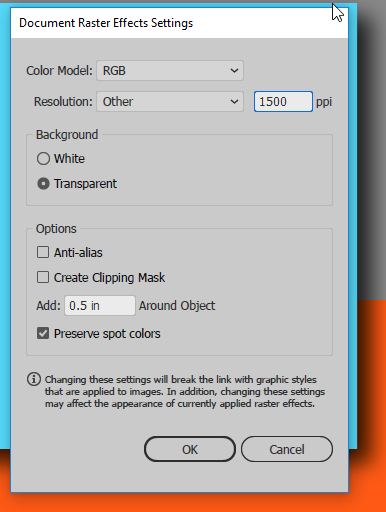Click the Cancel button

287,449
